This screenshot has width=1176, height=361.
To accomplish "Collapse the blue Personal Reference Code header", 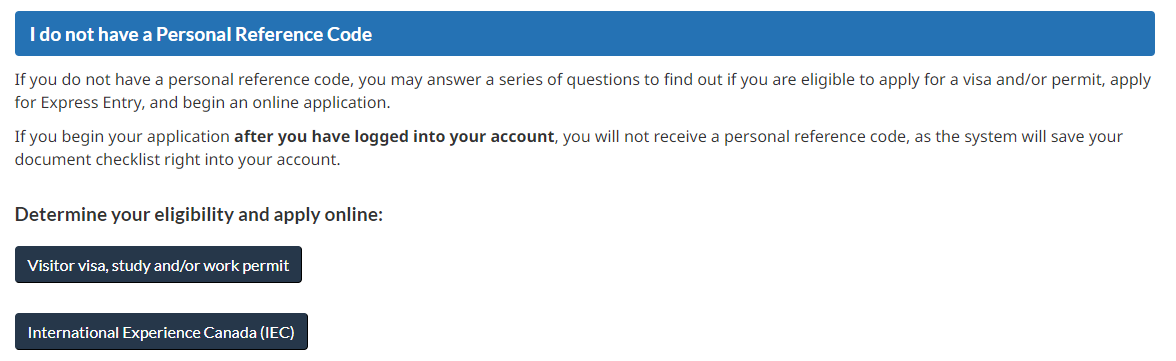I will [584, 34].
